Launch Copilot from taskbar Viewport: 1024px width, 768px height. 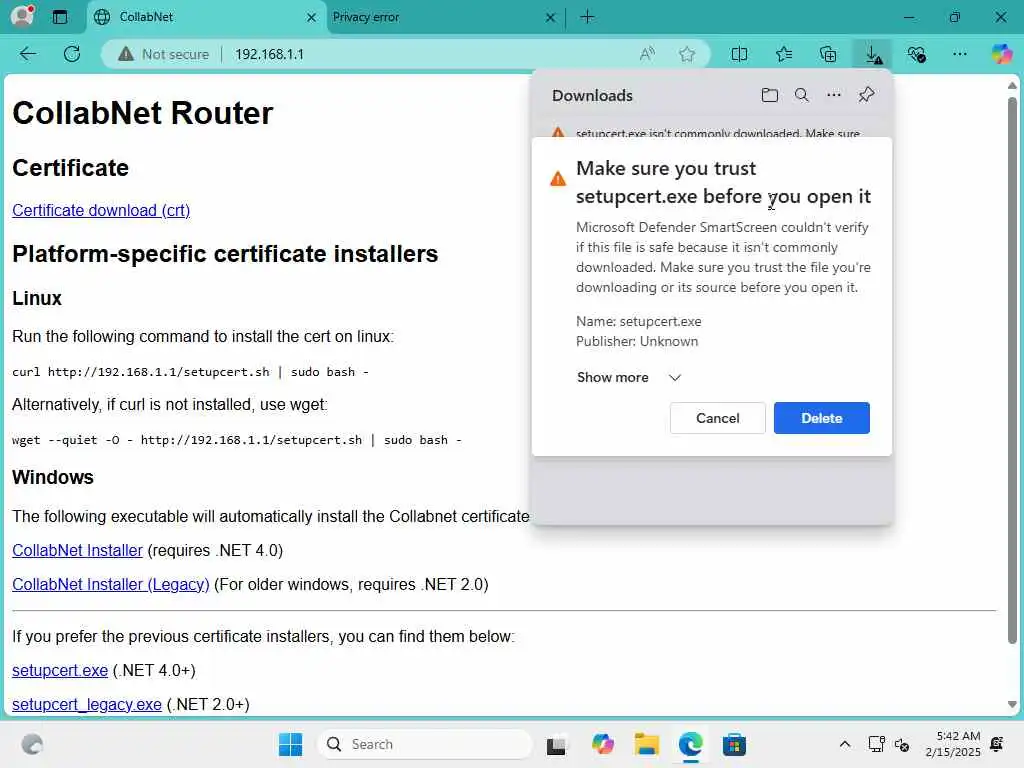602,744
